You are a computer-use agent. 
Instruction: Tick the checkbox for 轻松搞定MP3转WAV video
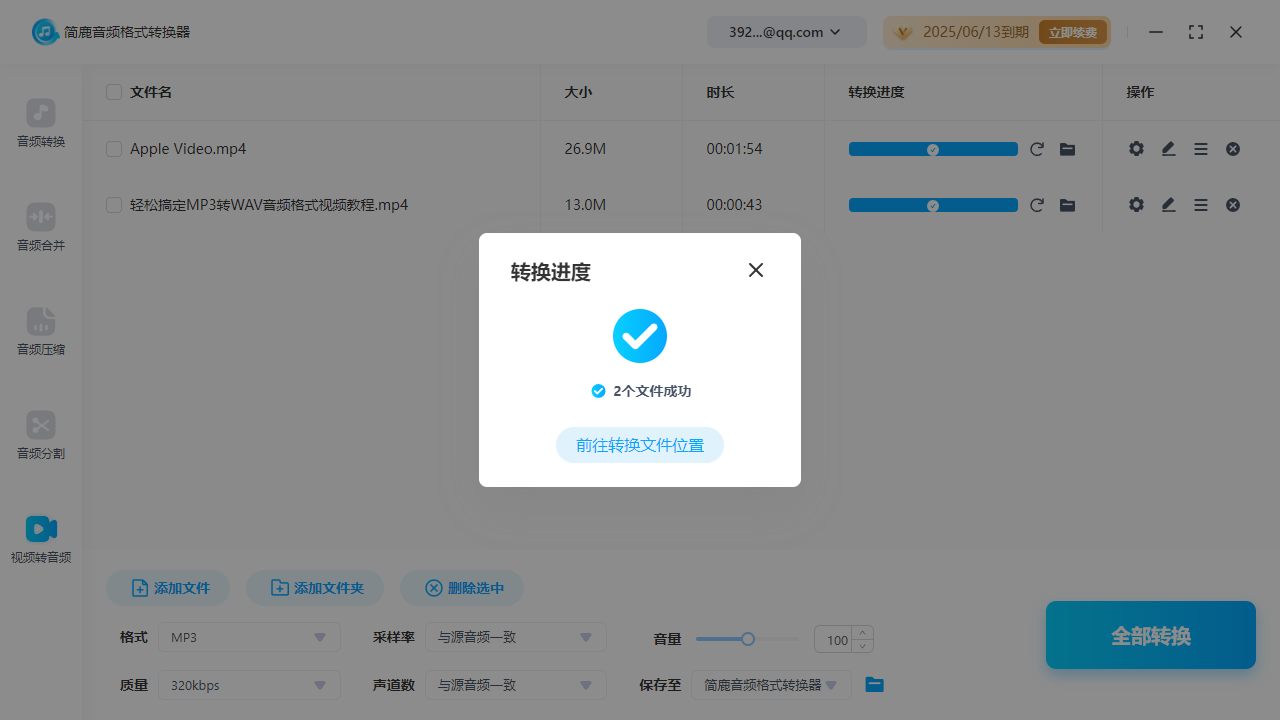tap(113, 204)
